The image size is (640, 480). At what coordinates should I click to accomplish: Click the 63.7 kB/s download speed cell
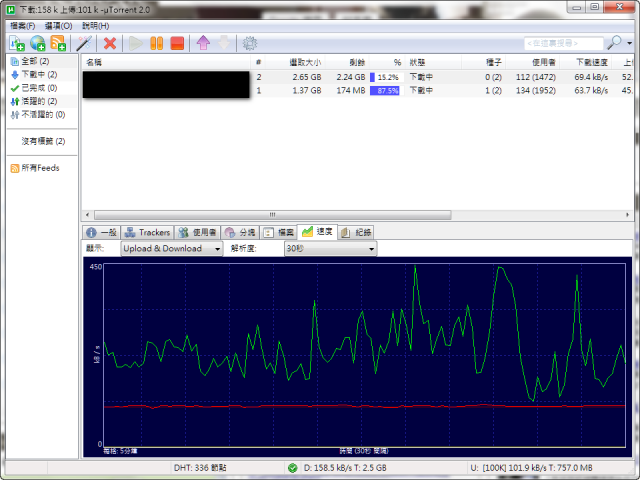pyautogui.click(x=591, y=91)
